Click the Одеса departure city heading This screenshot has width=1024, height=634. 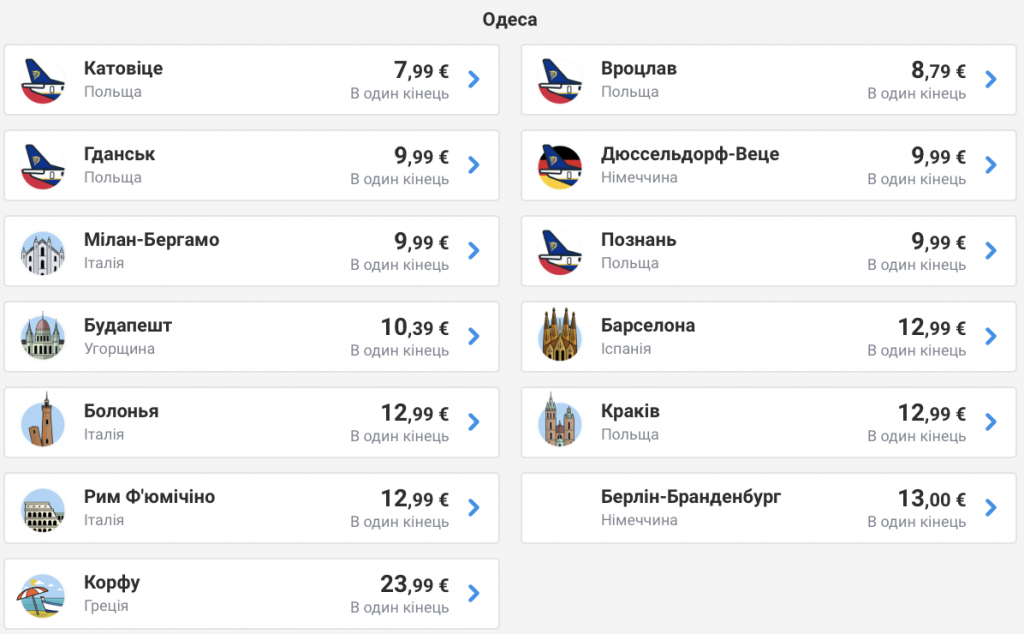click(x=510, y=20)
